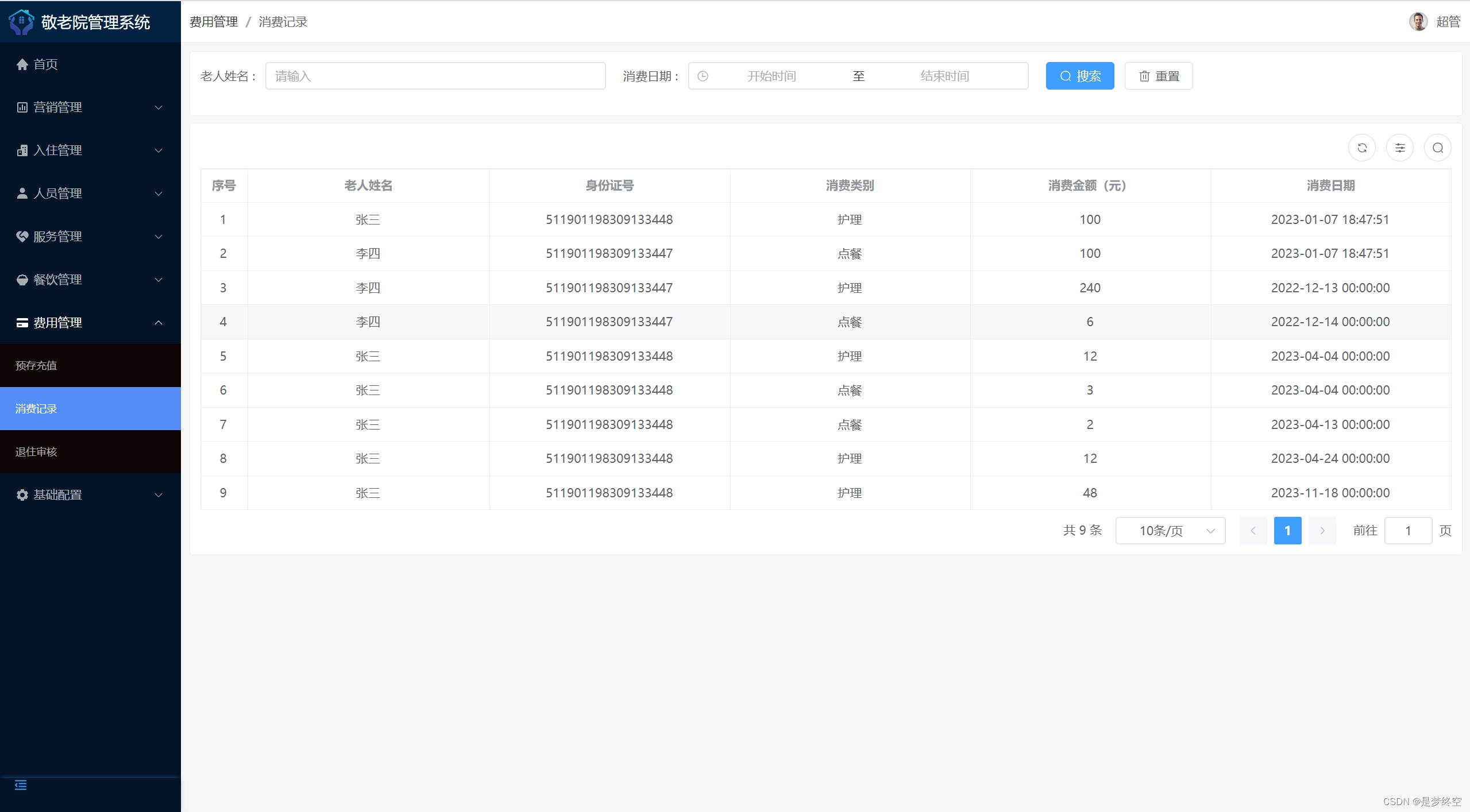Collapse the sidebar with the fold icon

pos(21,785)
